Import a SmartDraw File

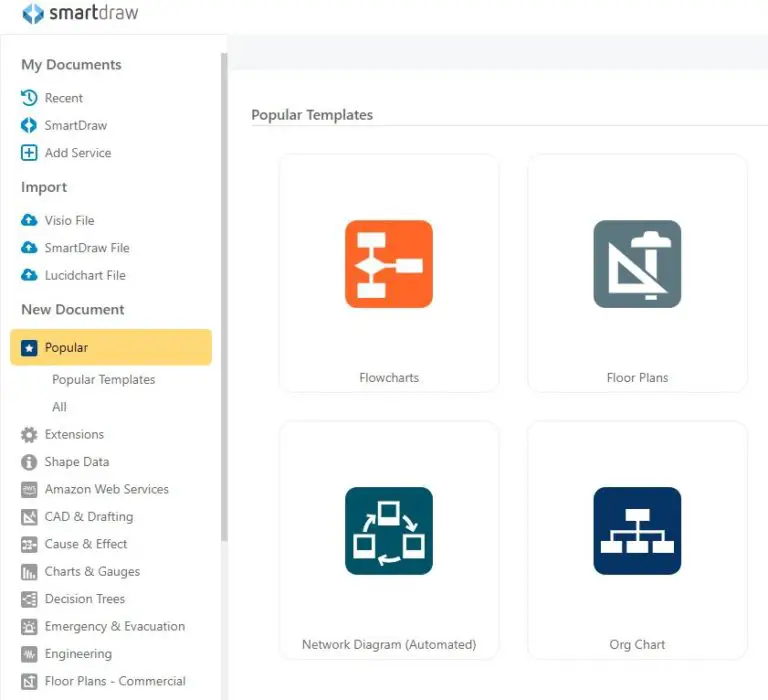(x=87, y=248)
